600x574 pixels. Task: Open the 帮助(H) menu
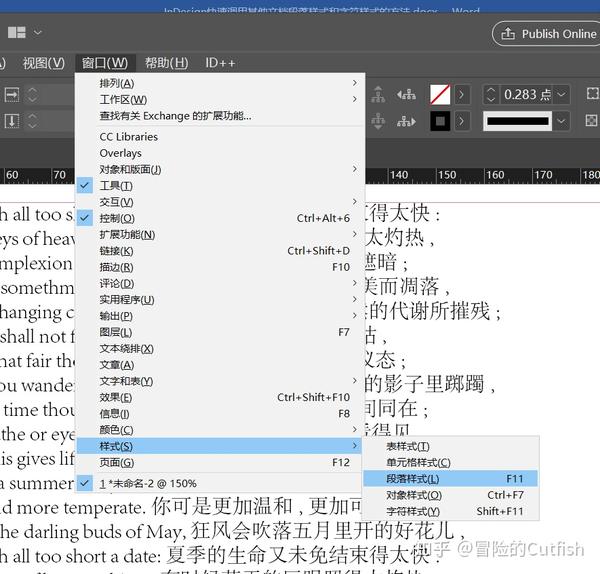point(166,63)
